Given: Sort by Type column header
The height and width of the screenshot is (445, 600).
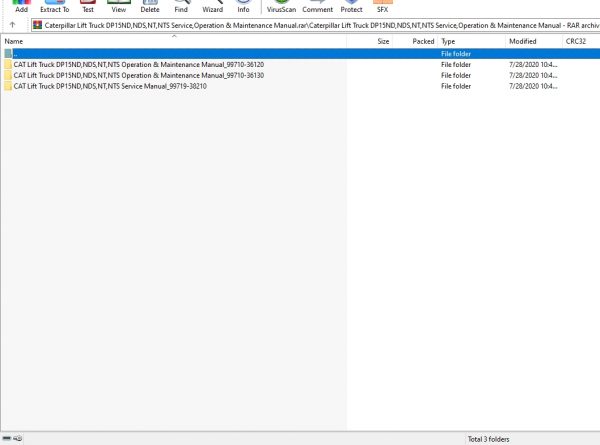Looking at the screenshot, I should [471, 41].
